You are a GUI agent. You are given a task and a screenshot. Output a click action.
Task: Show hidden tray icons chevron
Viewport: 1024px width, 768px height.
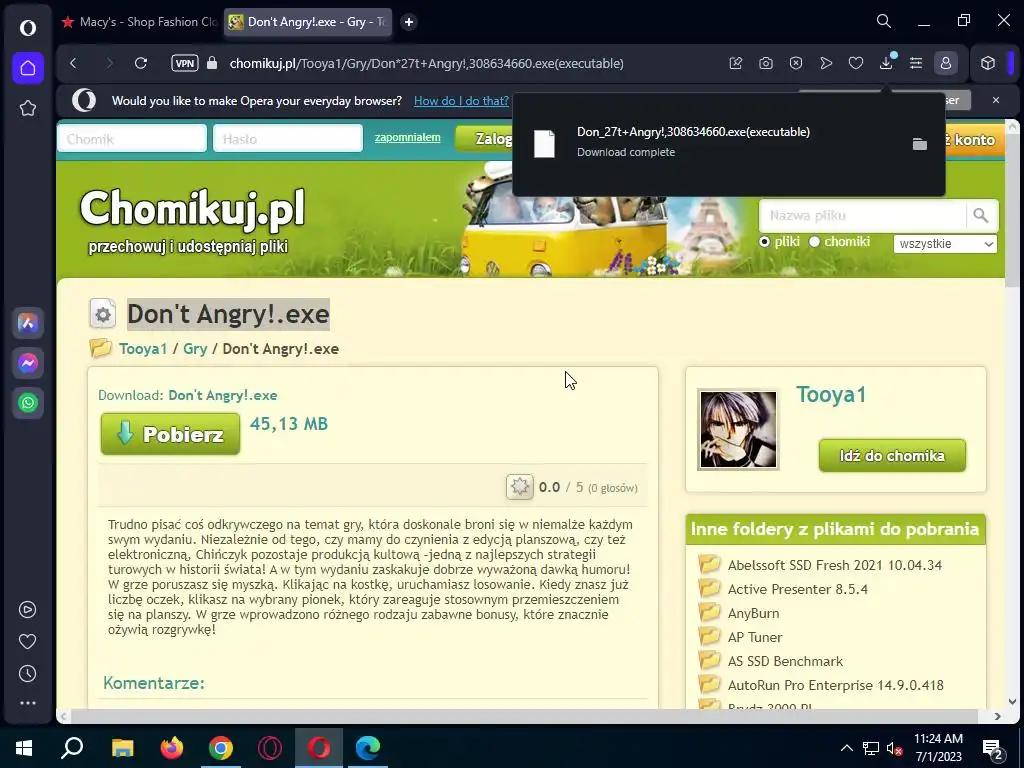pyautogui.click(x=846, y=748)
